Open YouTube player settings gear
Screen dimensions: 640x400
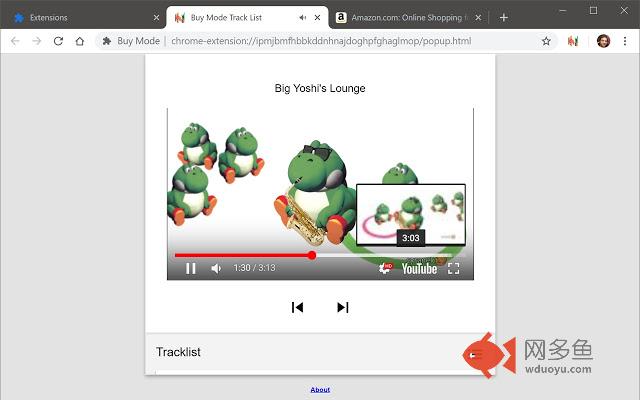click(385, 268)
